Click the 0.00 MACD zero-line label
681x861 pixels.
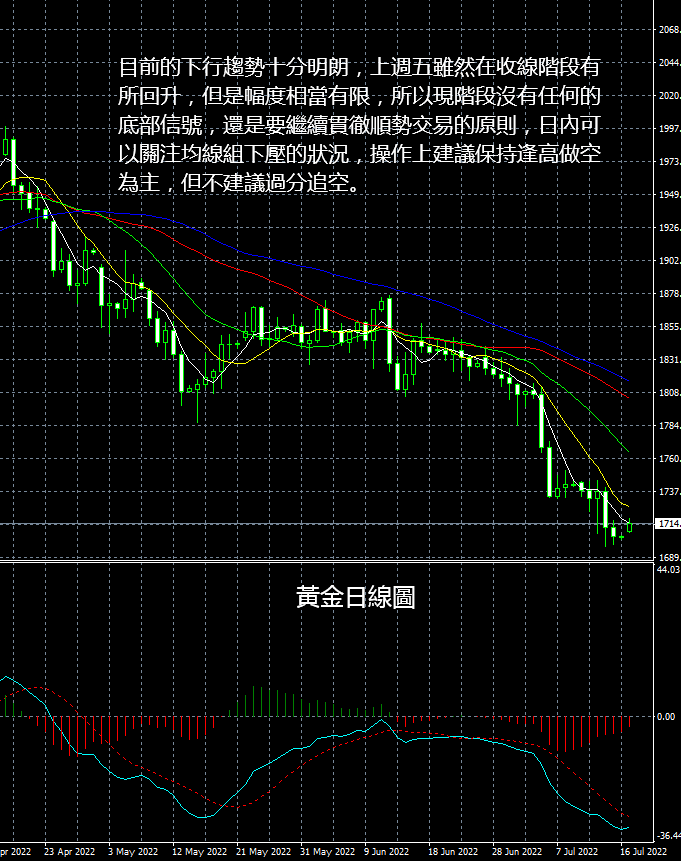point(666,717)
